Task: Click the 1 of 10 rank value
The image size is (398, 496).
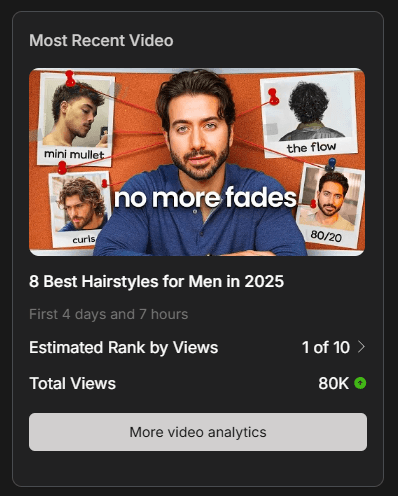Action: 326,347
